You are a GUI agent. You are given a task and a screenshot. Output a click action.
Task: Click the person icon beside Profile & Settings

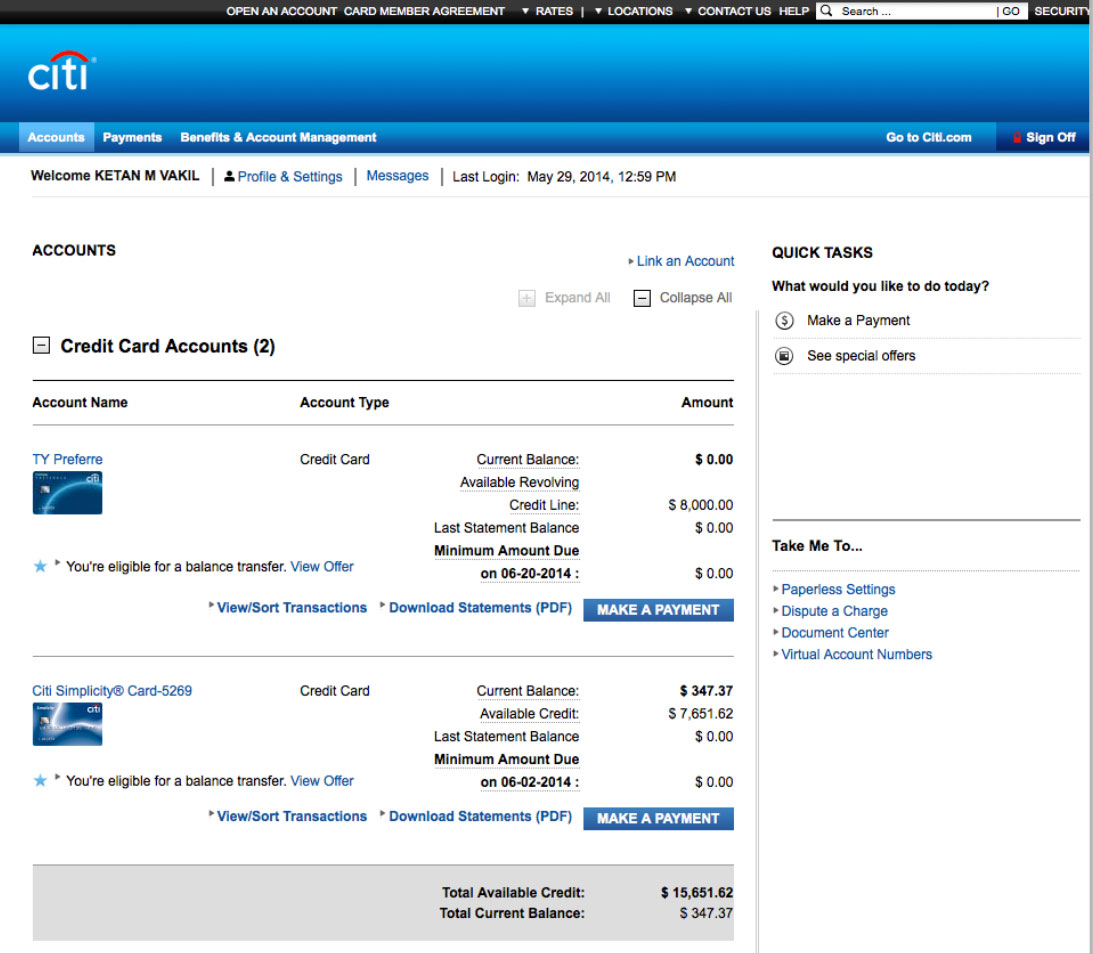click(229, 176)
